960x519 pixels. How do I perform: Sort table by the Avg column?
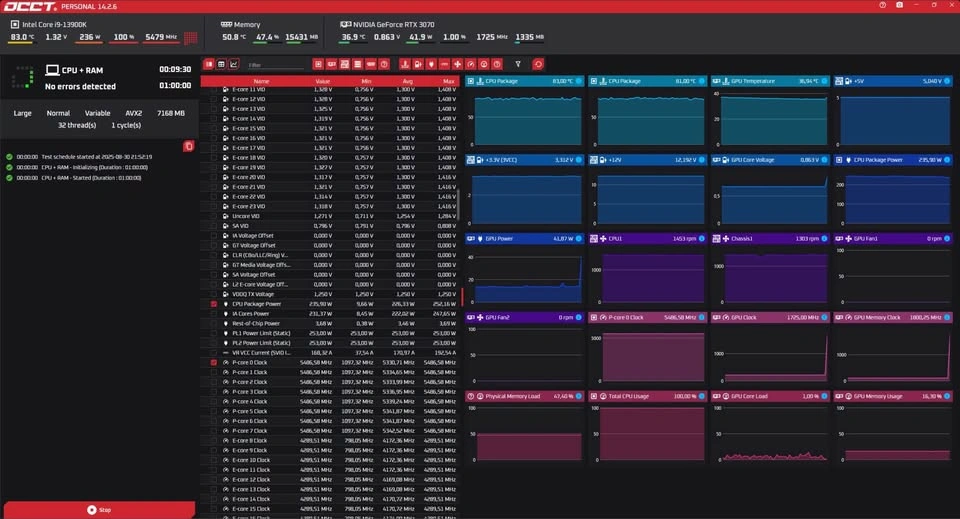[408, 81]
